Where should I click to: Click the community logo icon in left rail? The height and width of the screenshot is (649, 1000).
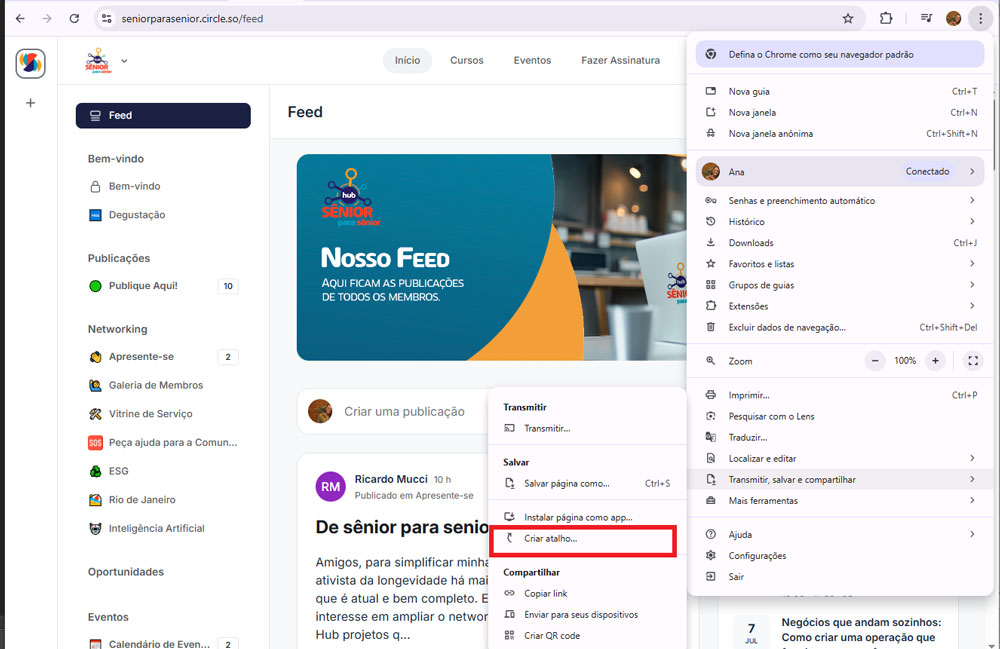pos(31,63)
